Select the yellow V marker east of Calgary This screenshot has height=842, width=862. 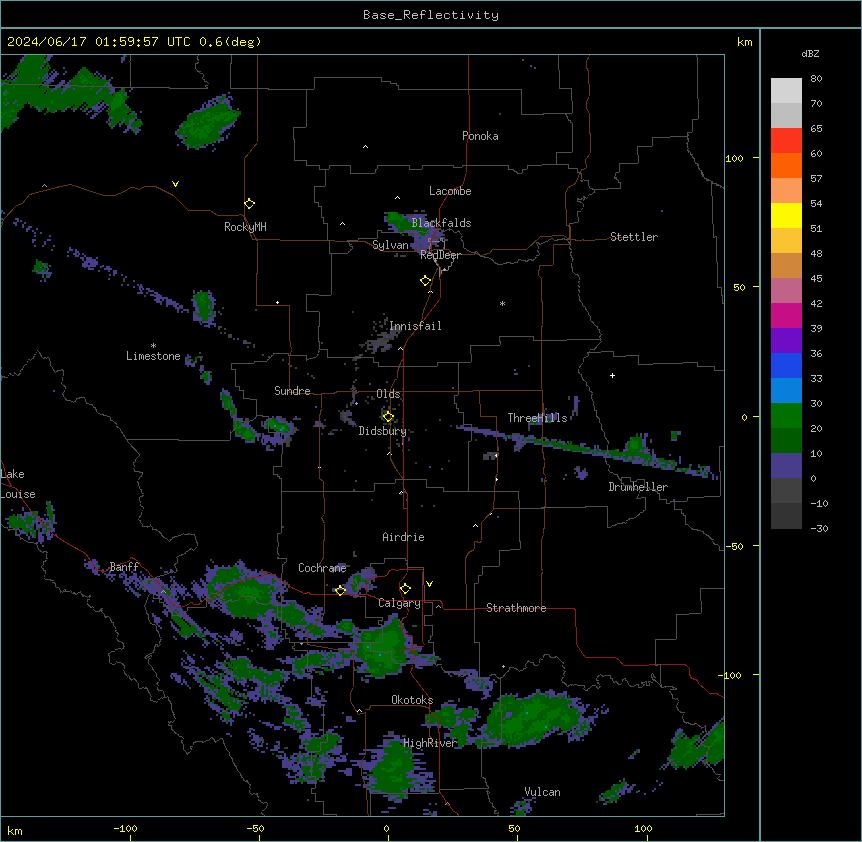pyautogui.click(x=429, y=584)
